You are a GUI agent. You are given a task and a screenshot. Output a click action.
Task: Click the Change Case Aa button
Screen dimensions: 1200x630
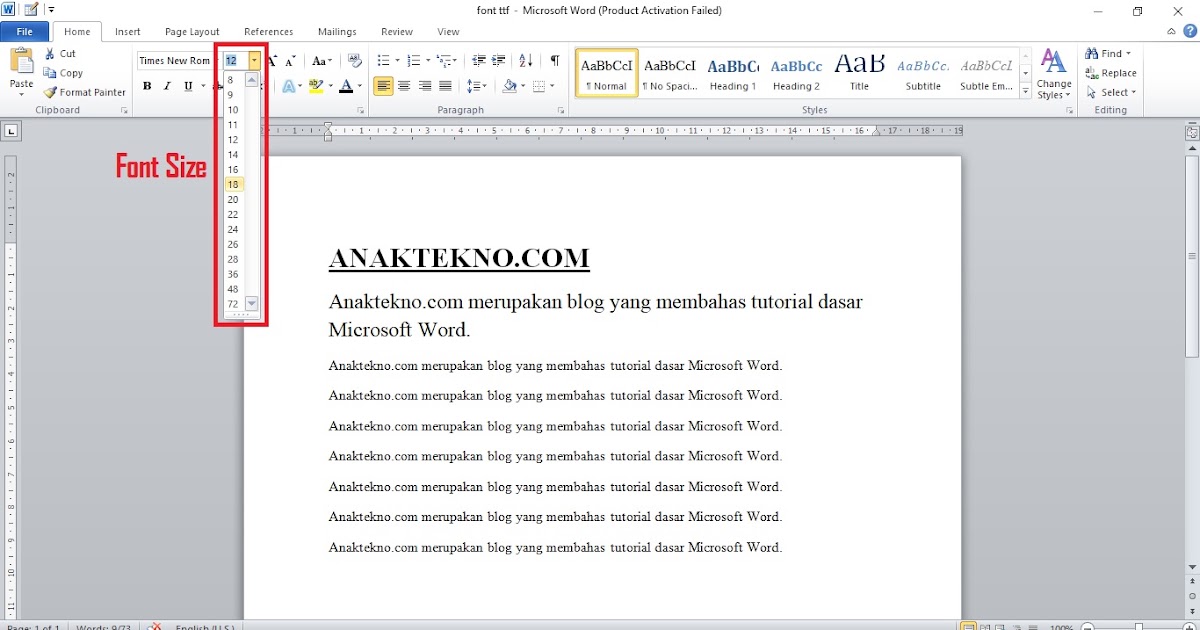pos(320,61)
